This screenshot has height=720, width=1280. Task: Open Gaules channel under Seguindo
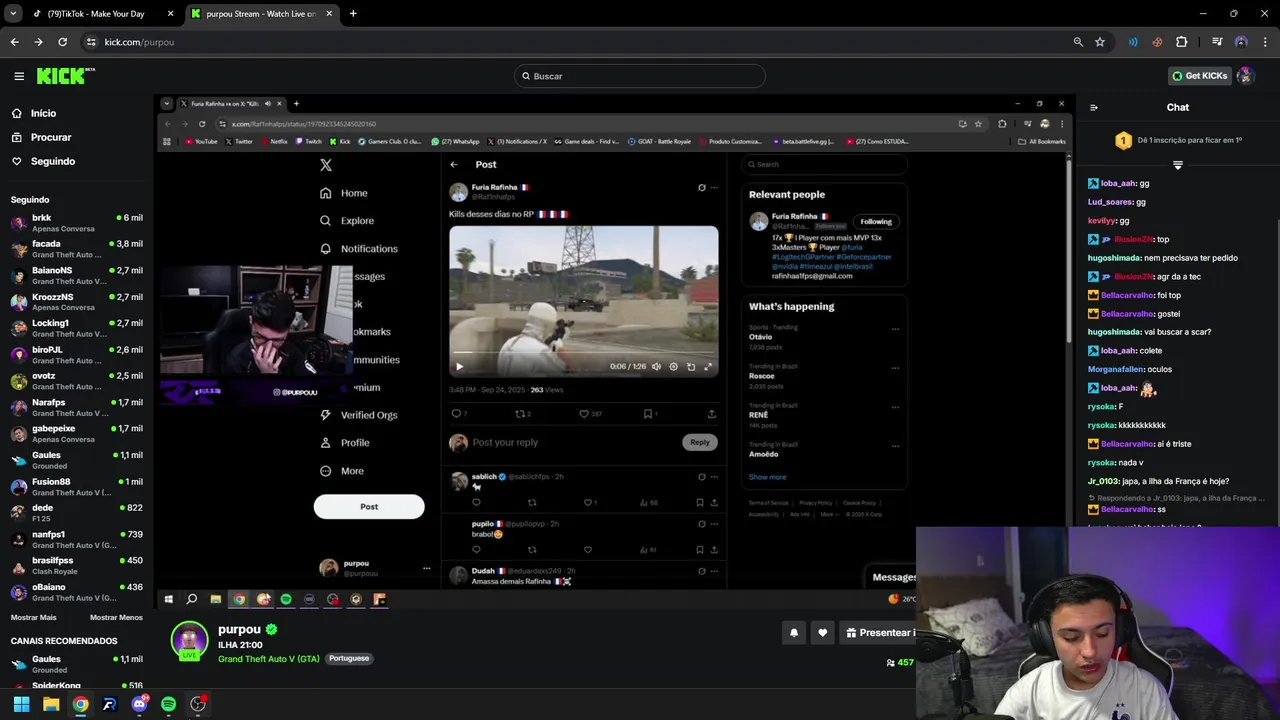76,460
